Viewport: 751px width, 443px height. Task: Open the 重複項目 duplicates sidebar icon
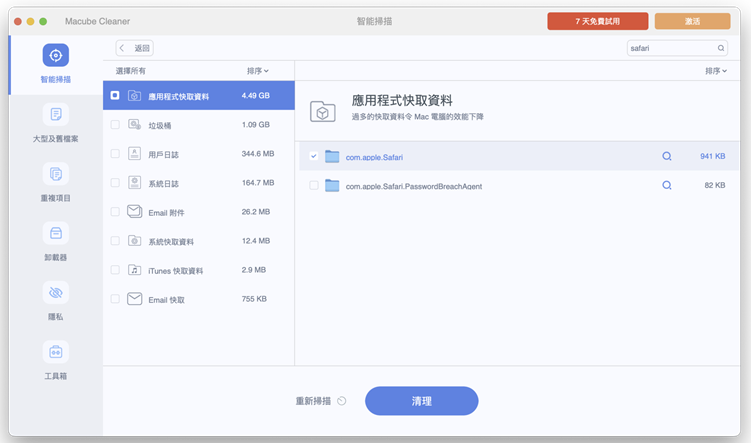click(56, 174)
